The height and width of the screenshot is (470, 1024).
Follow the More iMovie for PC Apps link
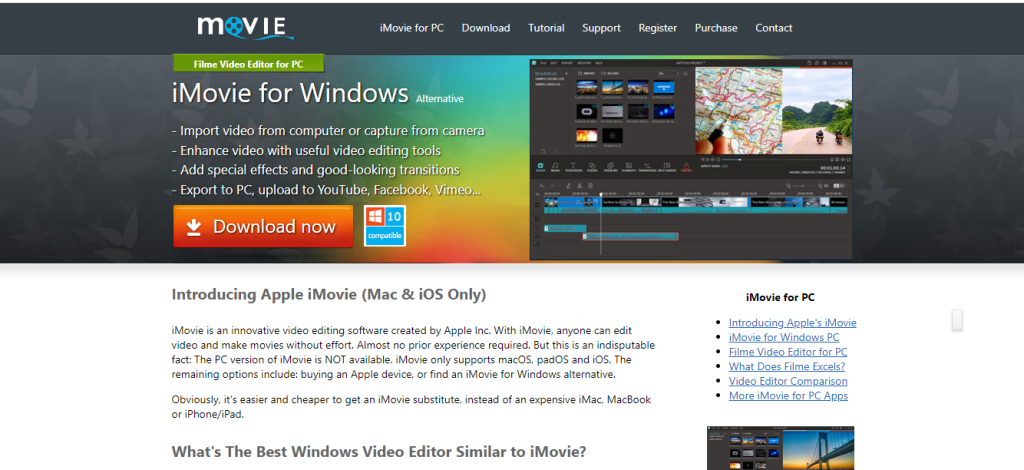tap(788, 396)
